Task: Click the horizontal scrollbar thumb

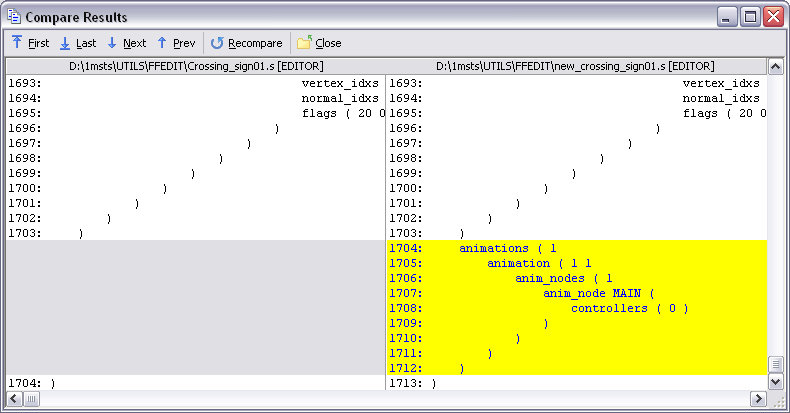Action: pos(31,399)
